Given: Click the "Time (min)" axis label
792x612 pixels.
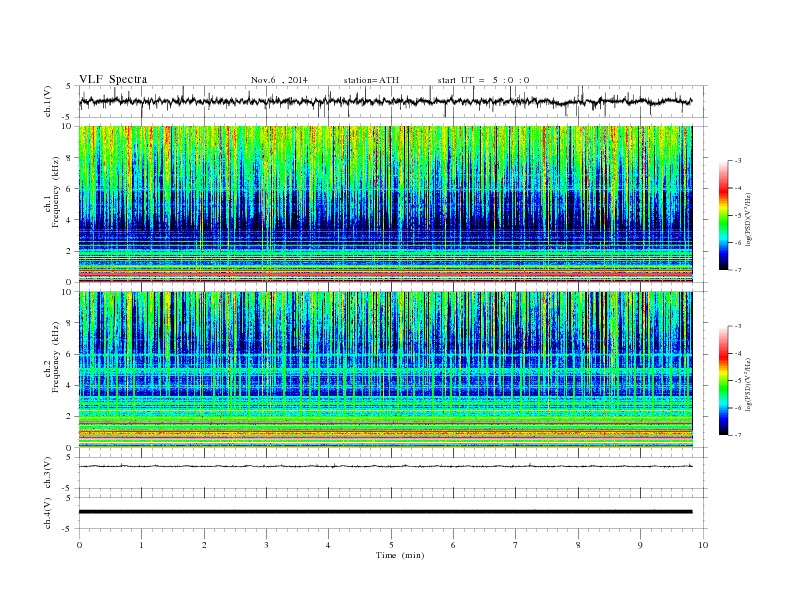Looking at the screenshot, I should 400,555.
